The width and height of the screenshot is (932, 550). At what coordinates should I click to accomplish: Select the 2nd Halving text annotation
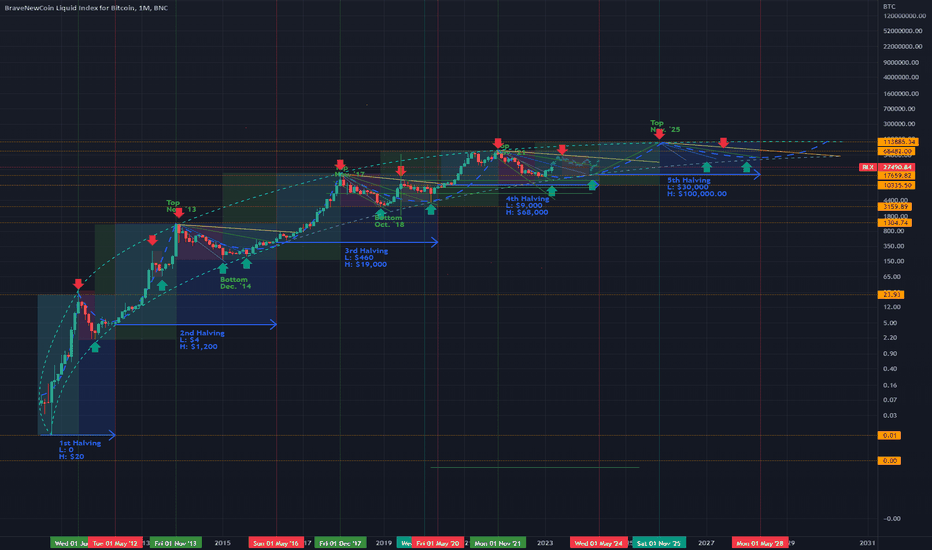[202, 340]
